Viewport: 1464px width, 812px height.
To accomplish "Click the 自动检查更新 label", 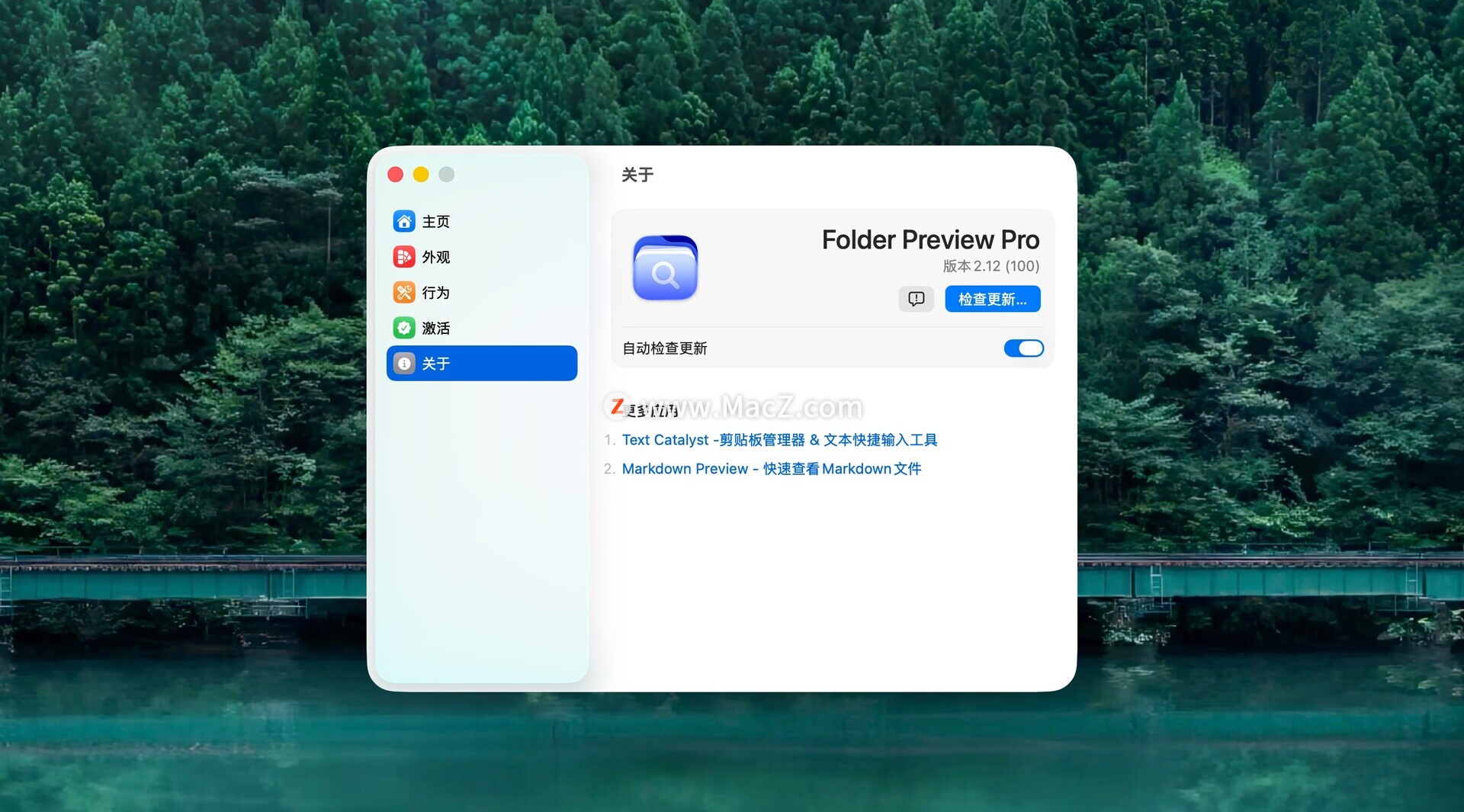I will (x=665, y=348).
